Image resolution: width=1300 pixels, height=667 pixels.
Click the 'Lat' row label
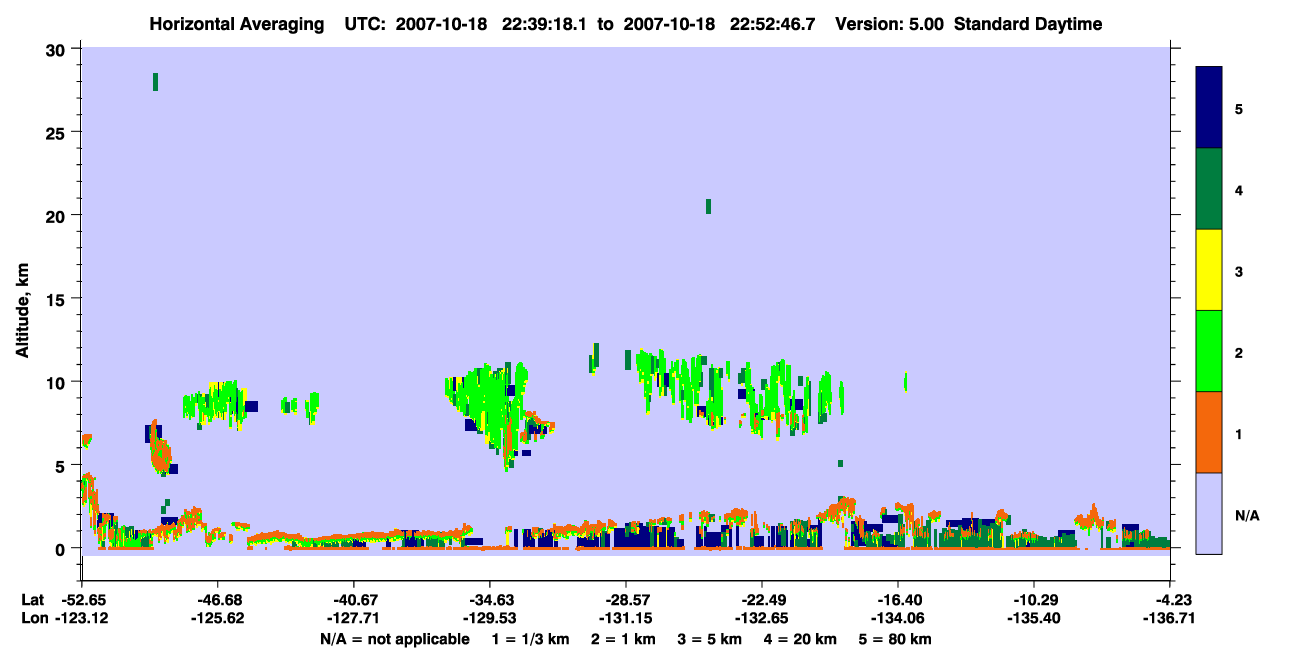point(32,600)
